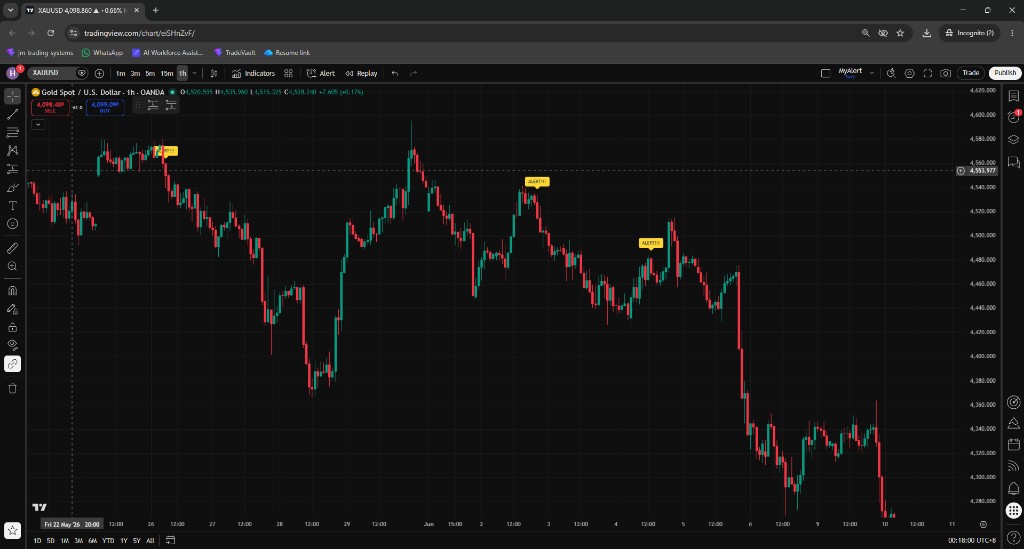Image resolution: width=1024 pixels, height=549 pixels.
Task: Open the chart layout setup square icon
Action: [825, 73]
